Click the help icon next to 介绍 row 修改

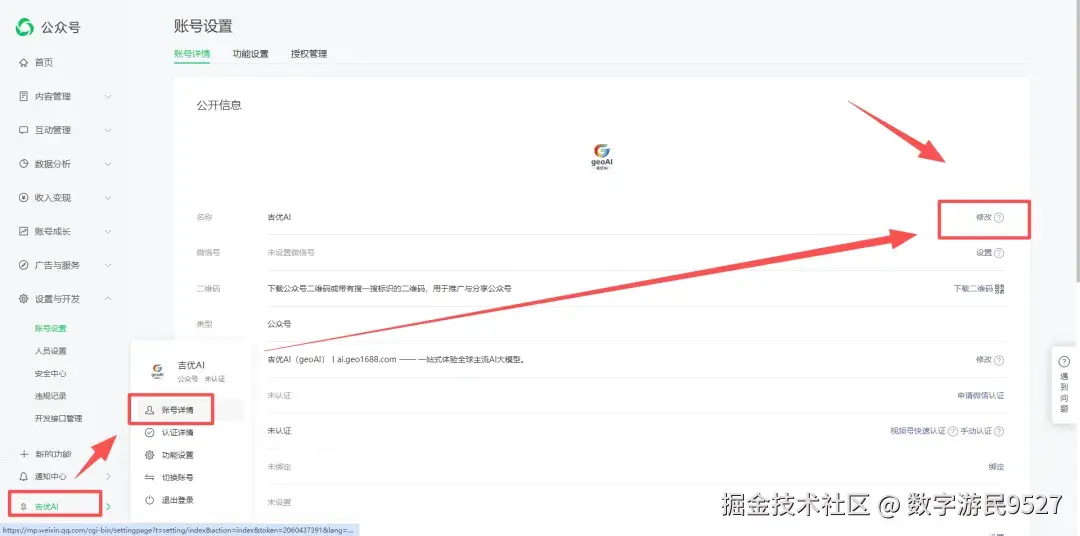pyautogui.click(x=999, y=360)
